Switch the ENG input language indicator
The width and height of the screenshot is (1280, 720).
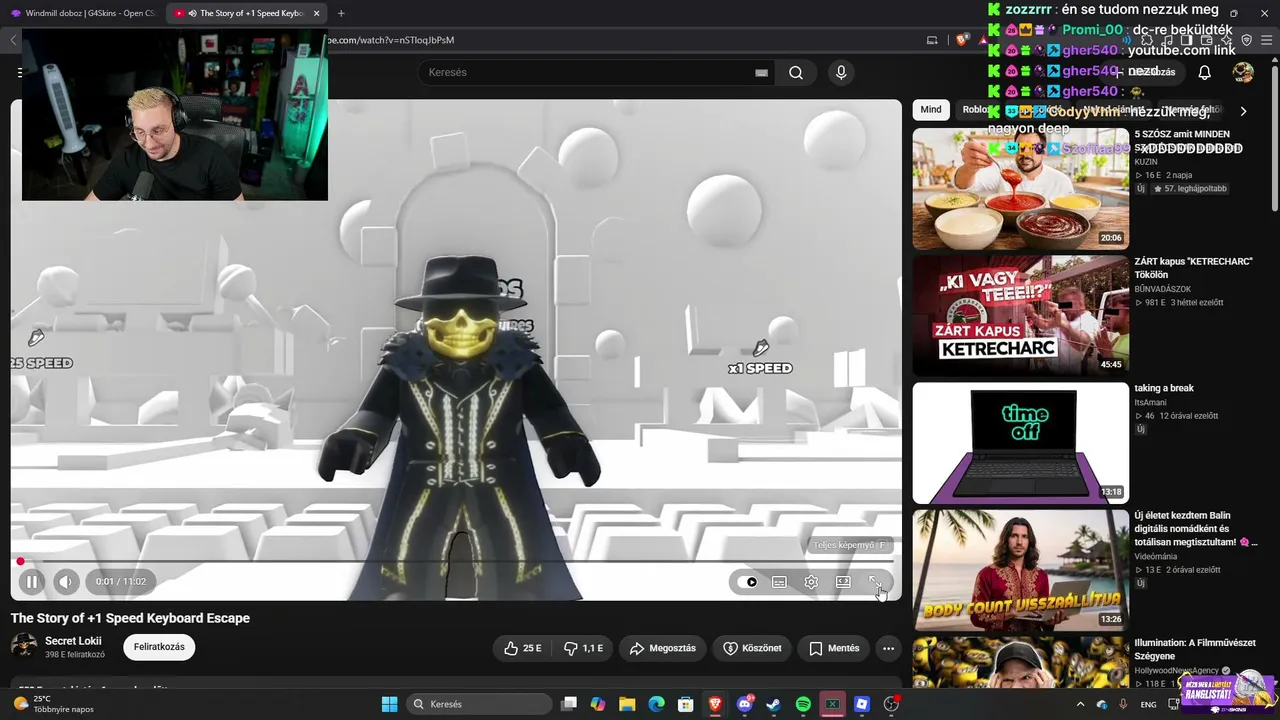pos(1148,704)
